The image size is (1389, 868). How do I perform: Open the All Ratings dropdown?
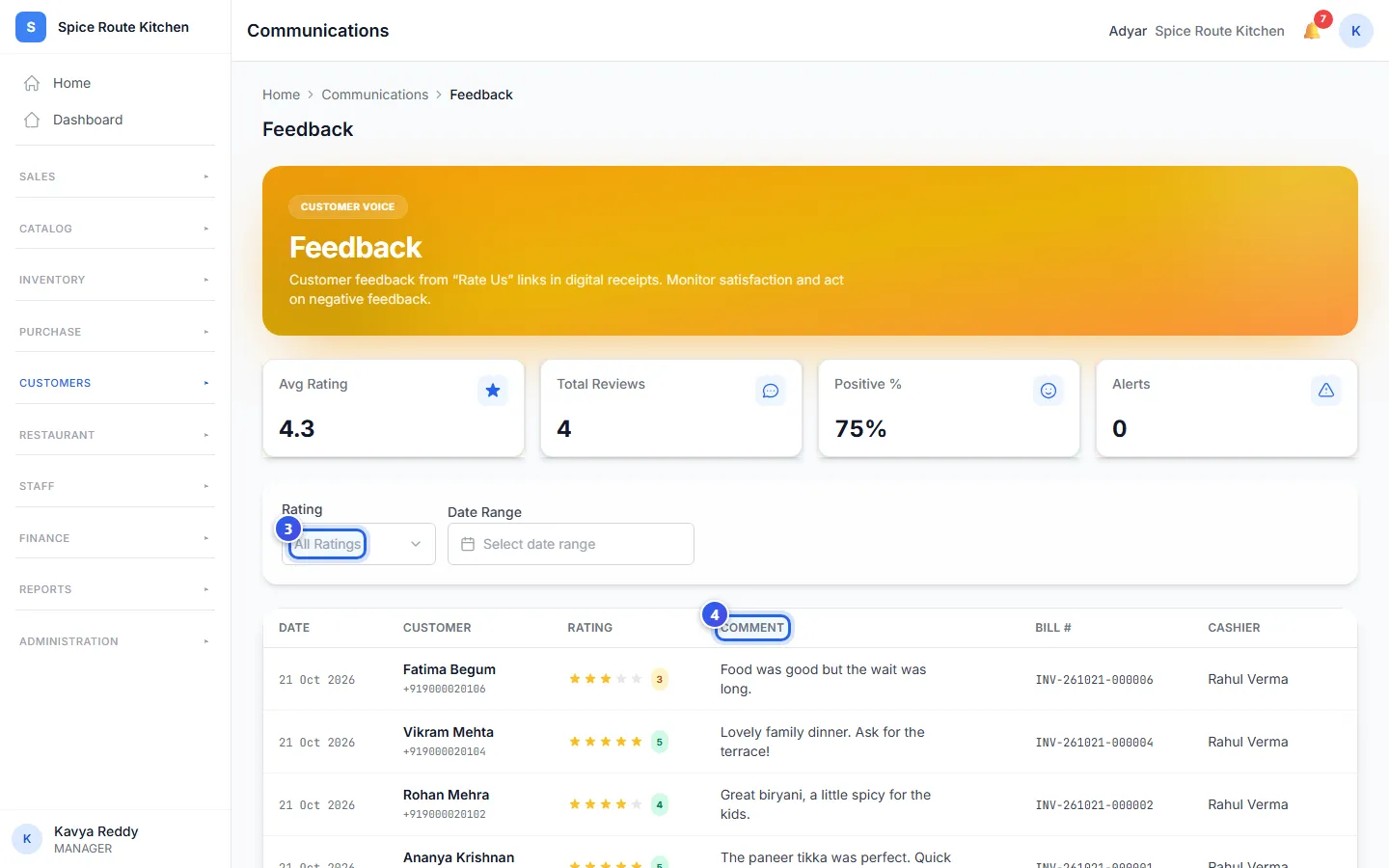(359, 544)
